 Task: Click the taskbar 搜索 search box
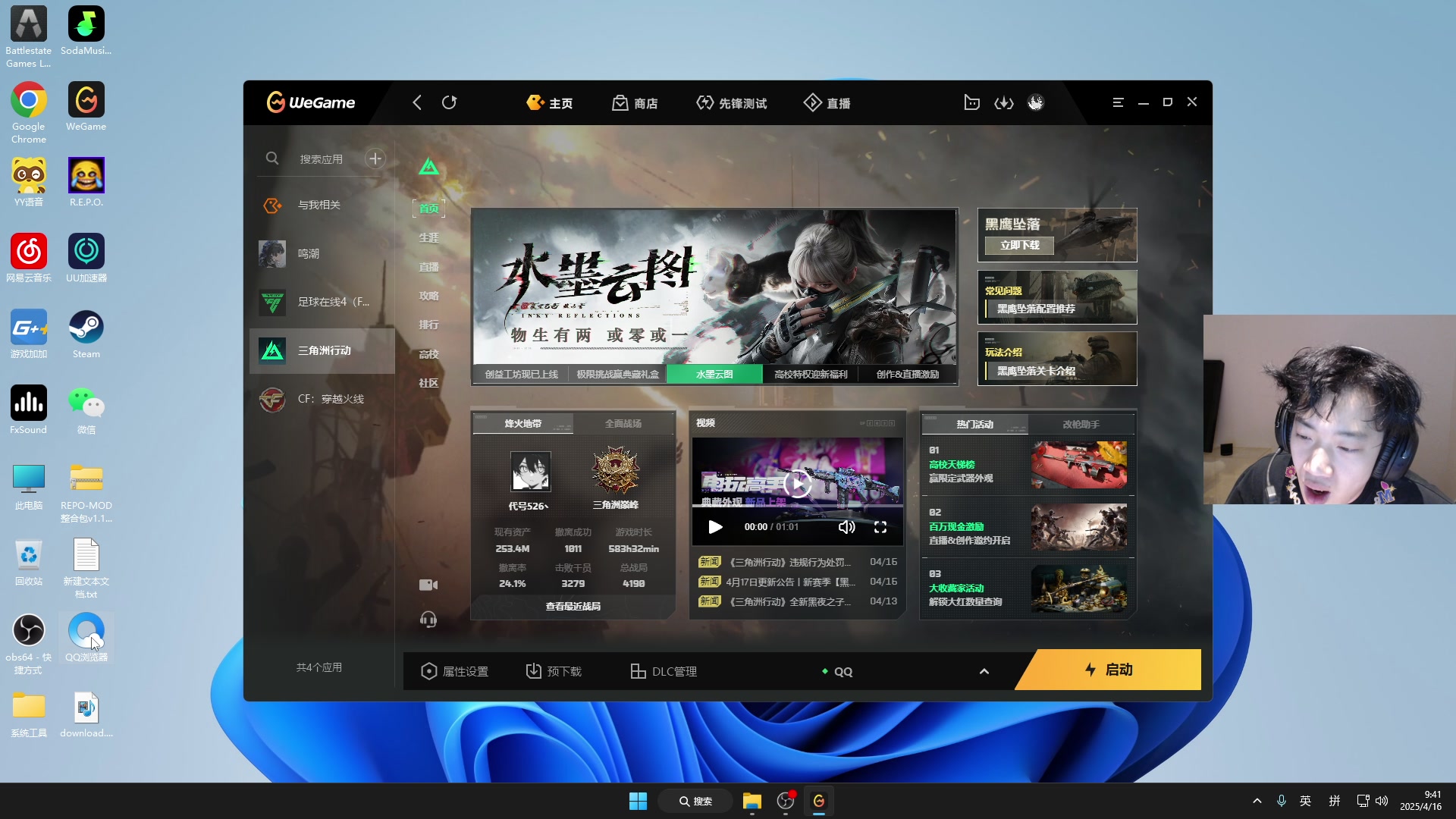point(695,802)
